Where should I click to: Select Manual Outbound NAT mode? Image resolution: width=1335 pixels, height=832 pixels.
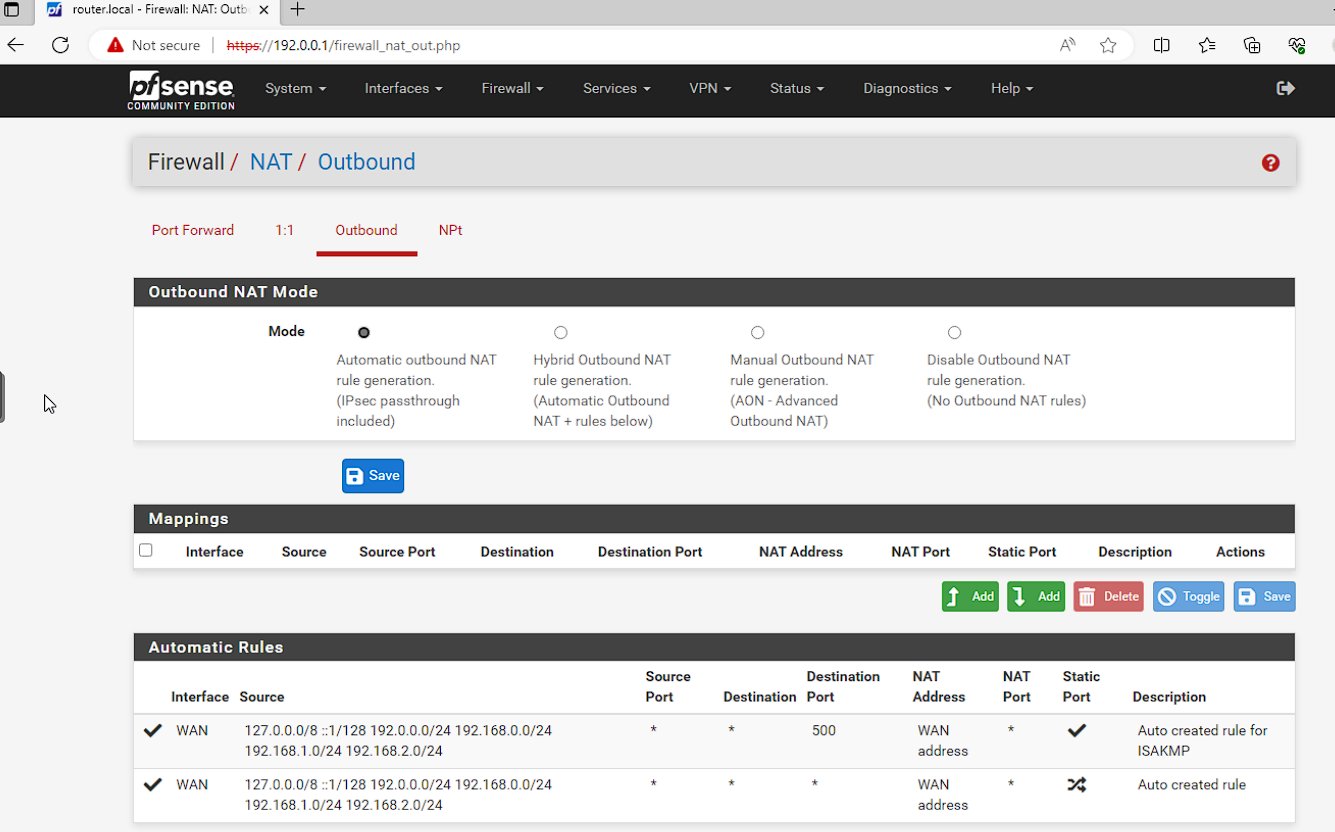coord(758,332)
